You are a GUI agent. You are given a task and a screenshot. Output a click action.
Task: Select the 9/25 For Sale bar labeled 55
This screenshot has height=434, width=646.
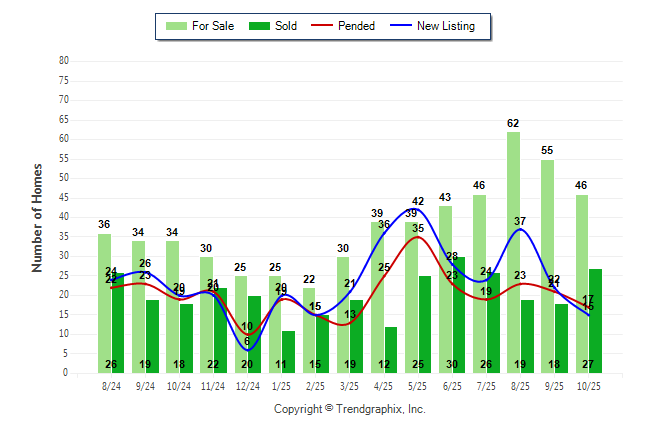(547, 266)
